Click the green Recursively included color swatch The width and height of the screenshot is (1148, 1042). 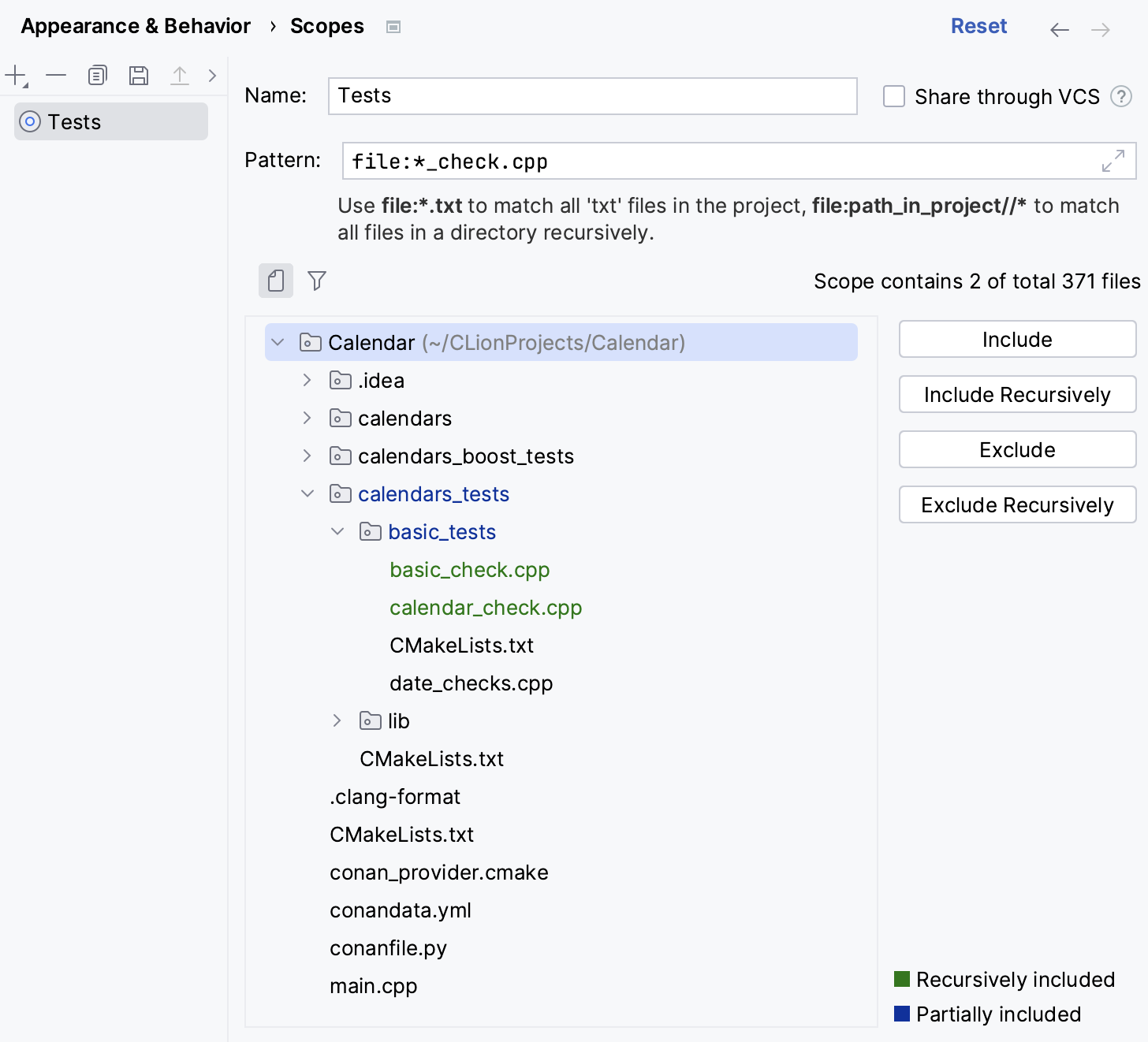pos(902,979)
